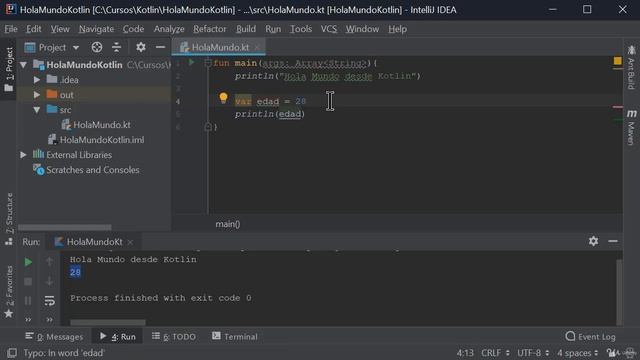Click the down stack trace arrow

point(49,281)
